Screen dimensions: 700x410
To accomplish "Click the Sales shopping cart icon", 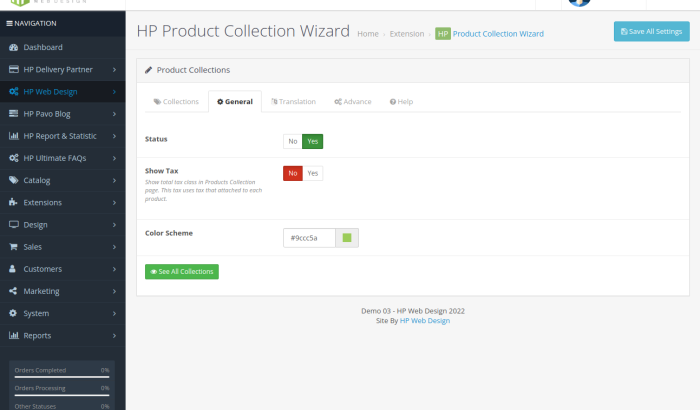I will click(x=13, y=247).
